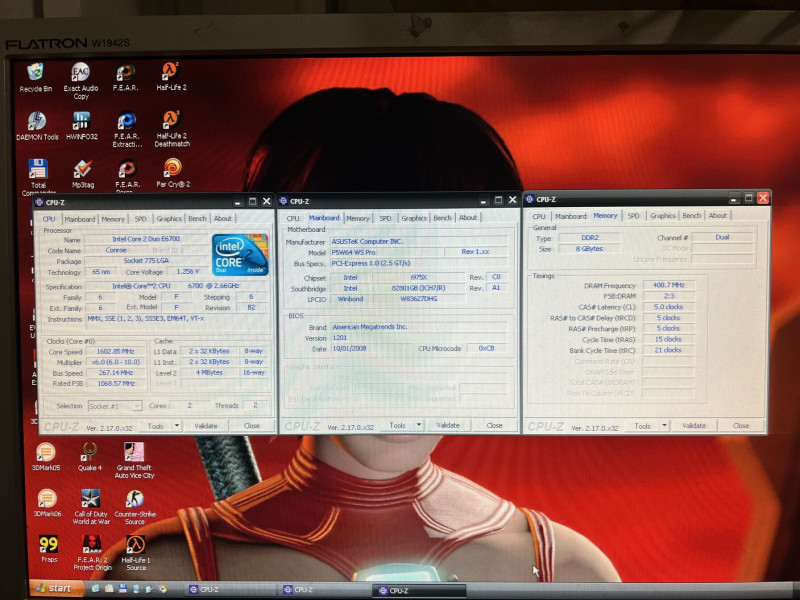Select the Quake 4 desktop shortcut

(90, 457)
